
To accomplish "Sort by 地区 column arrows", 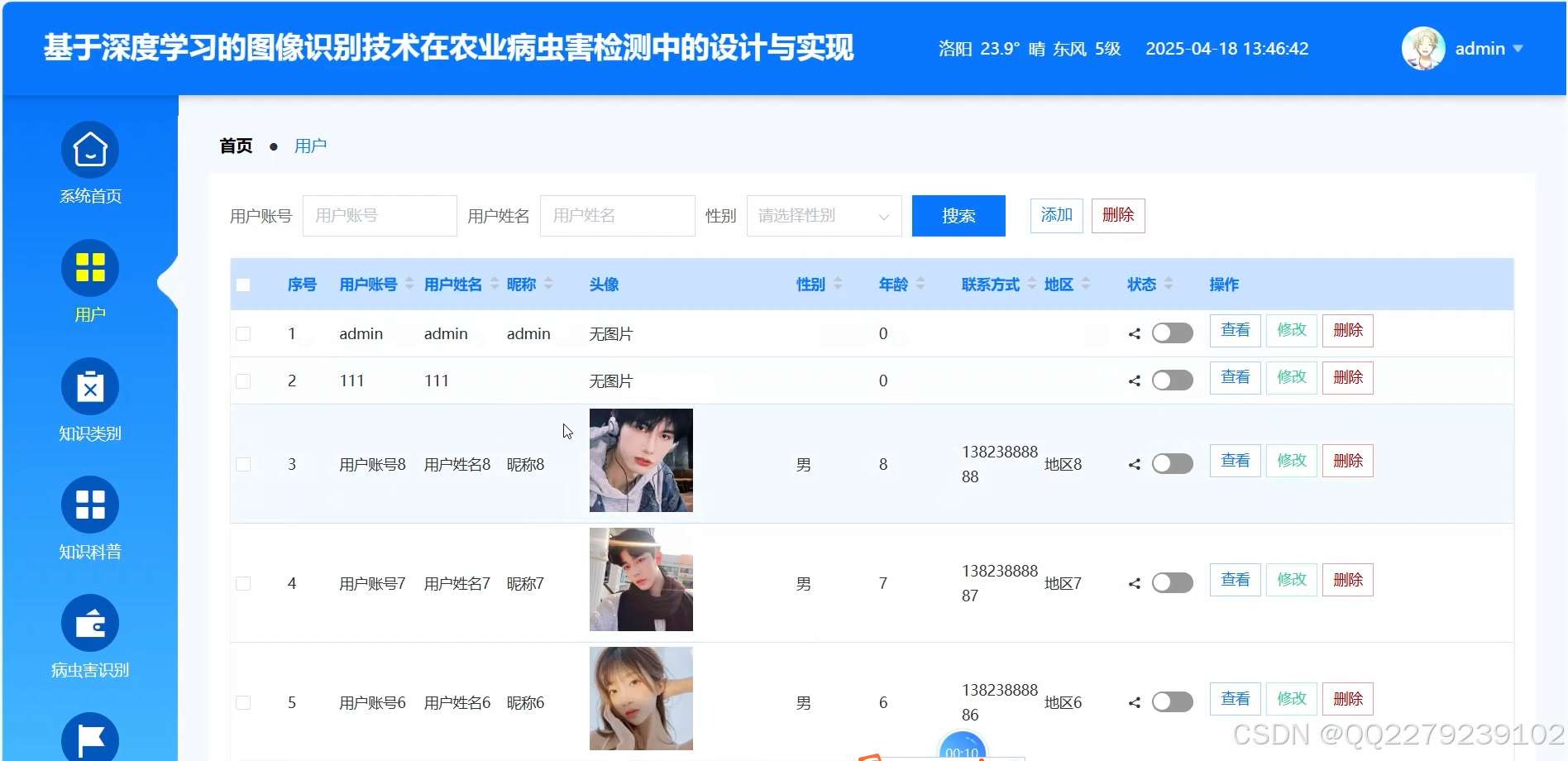I will click(x=1086, y=284).
